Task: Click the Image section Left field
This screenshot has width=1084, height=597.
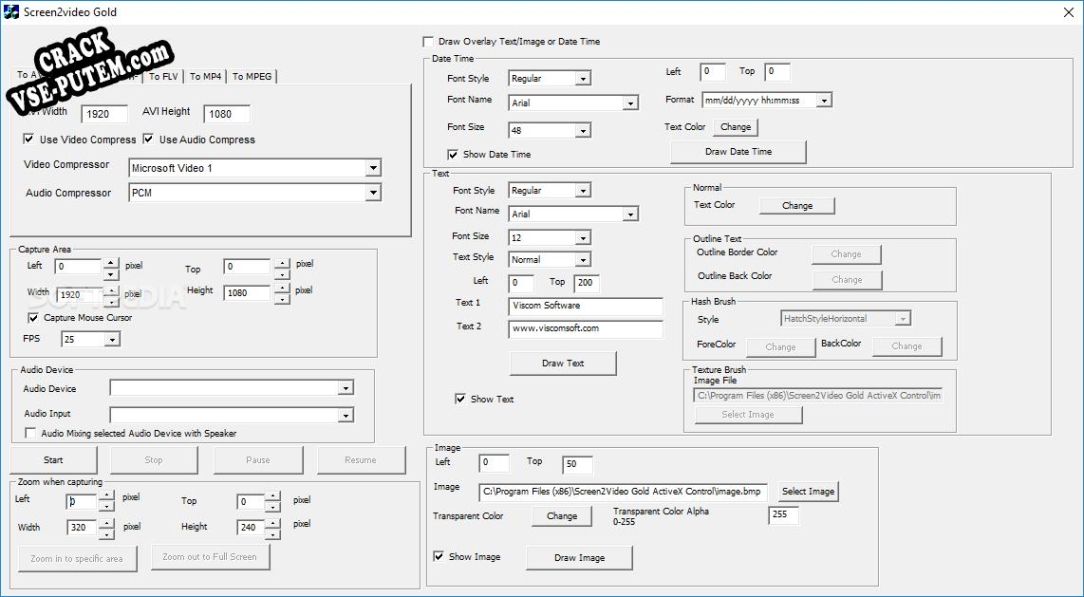Action: (x=494, y=463)
